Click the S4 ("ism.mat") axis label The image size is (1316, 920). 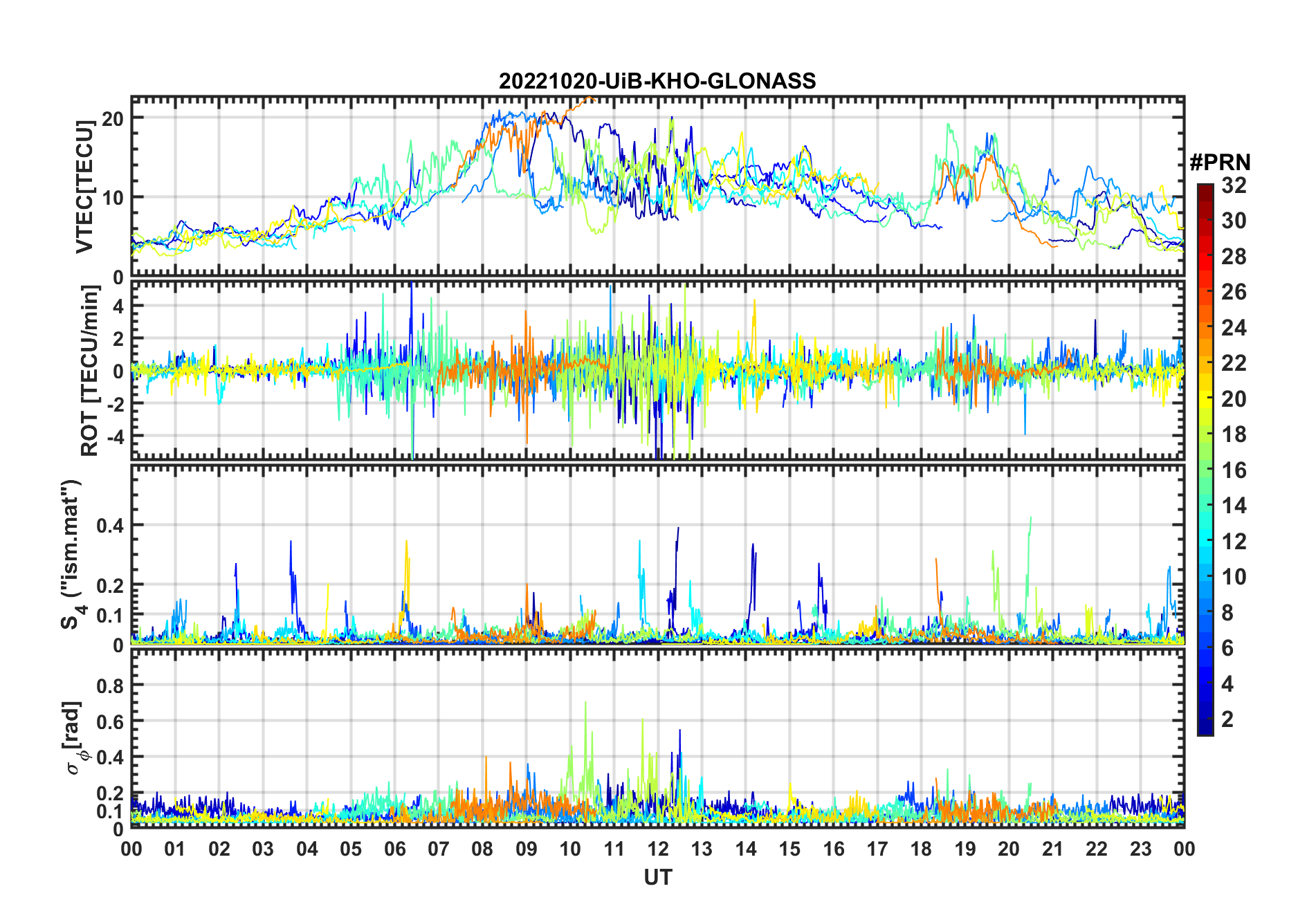[72, 555]
